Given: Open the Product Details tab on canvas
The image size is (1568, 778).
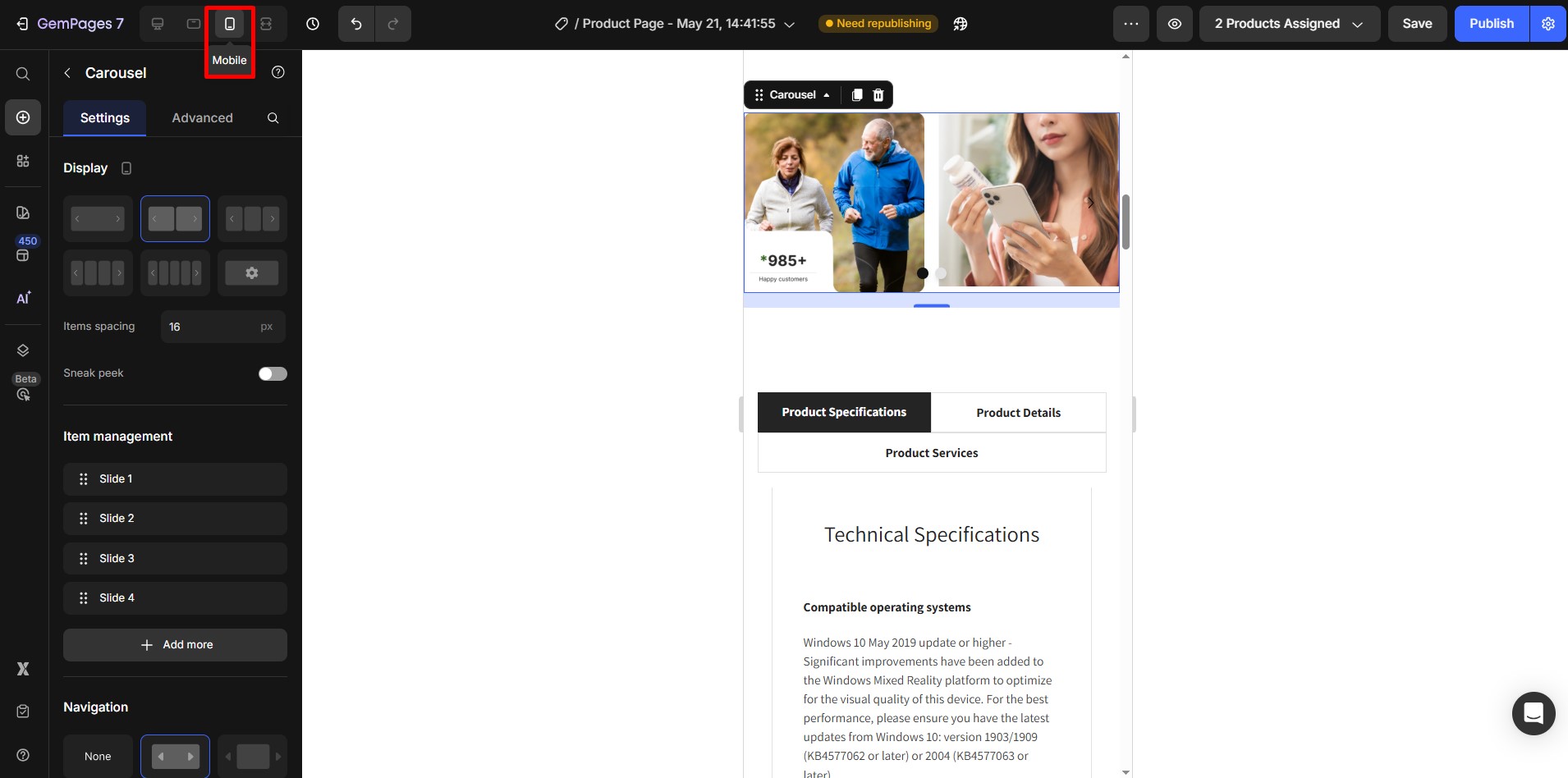Looking at the screenshot, I should tap(1017, 413).
